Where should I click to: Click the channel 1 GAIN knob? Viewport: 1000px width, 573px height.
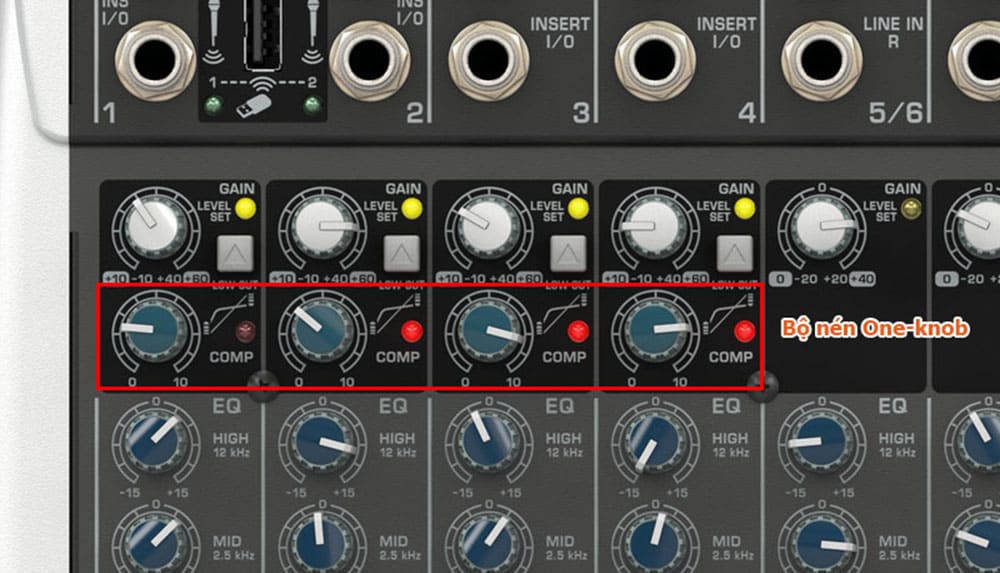pyautogui.click(x=153, y=227)
